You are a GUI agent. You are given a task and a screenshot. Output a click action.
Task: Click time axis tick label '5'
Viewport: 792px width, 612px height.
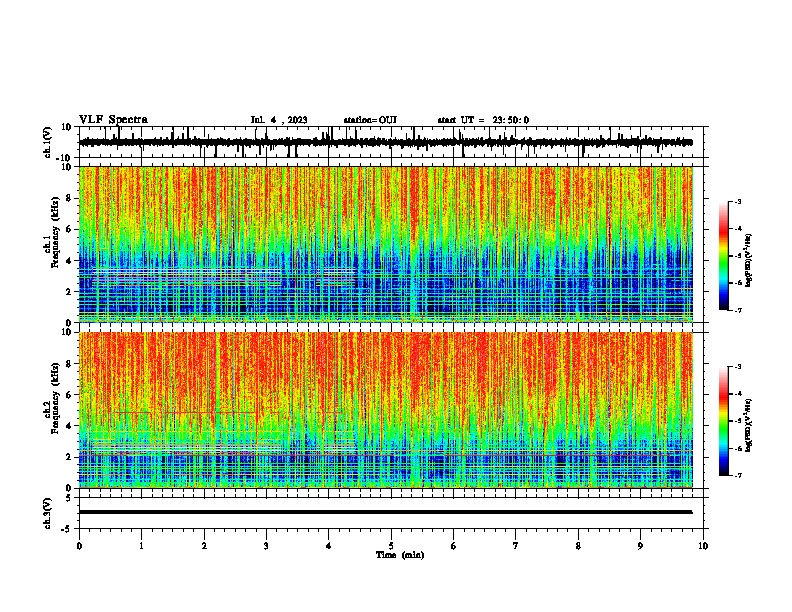pyautogui.click(x=391, y=546)
